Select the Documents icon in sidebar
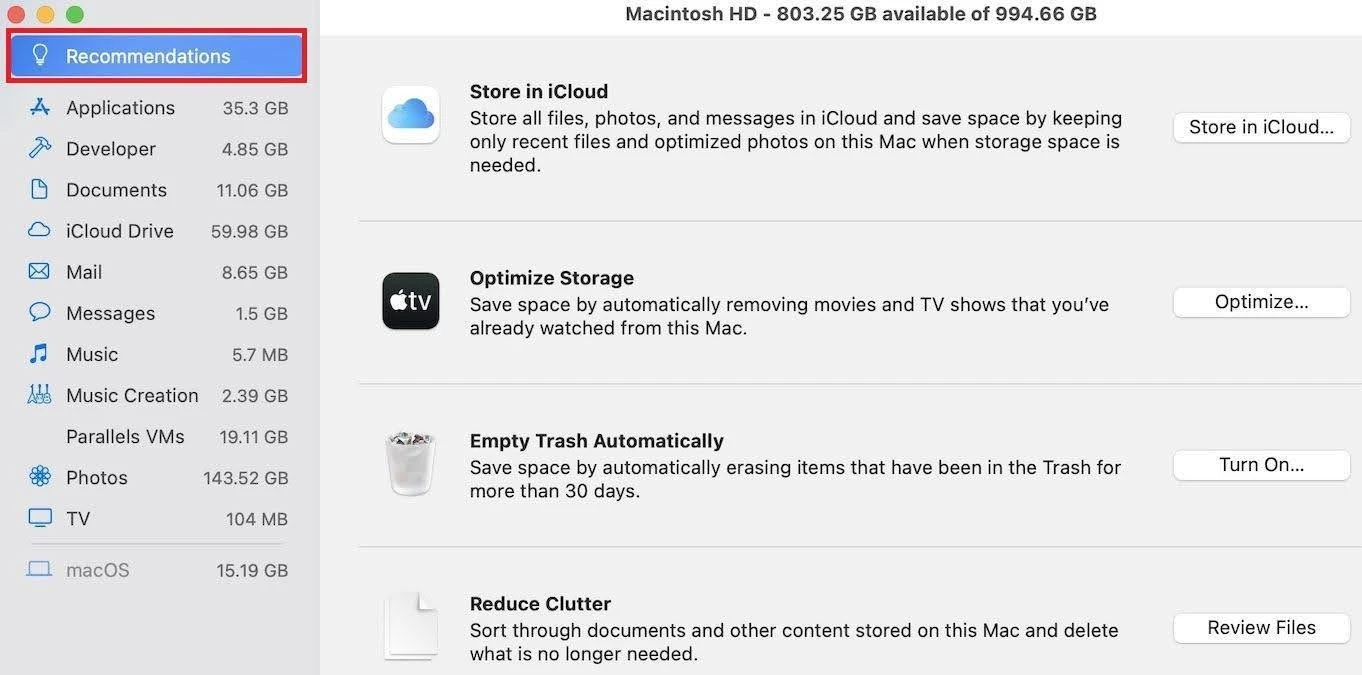Image resolution: width=1362 pixels, height=675 pixels. 40,189
